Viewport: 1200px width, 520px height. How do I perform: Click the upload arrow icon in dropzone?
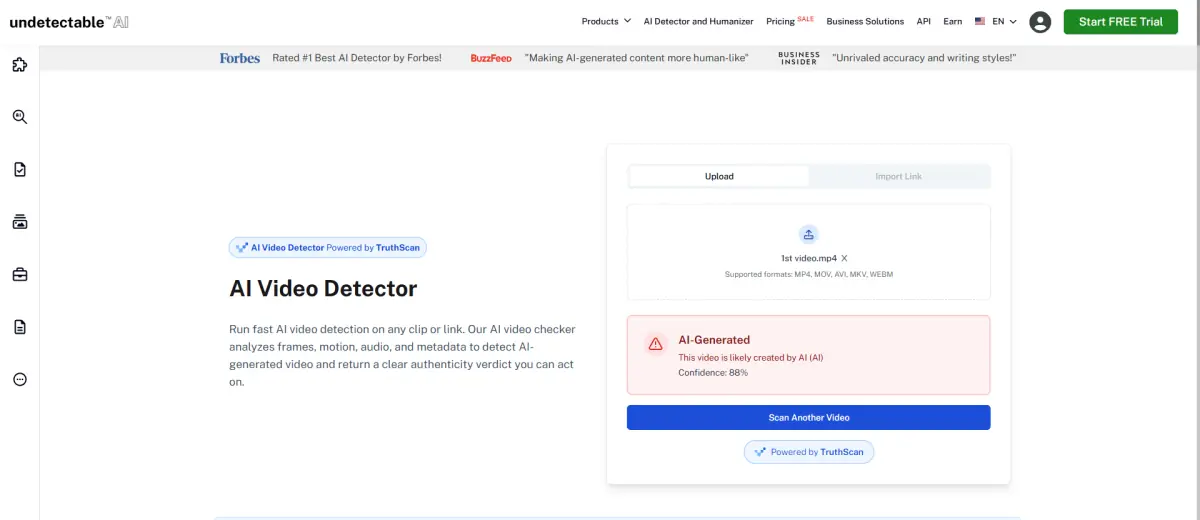pyautogui.click(x=808, y=234)
